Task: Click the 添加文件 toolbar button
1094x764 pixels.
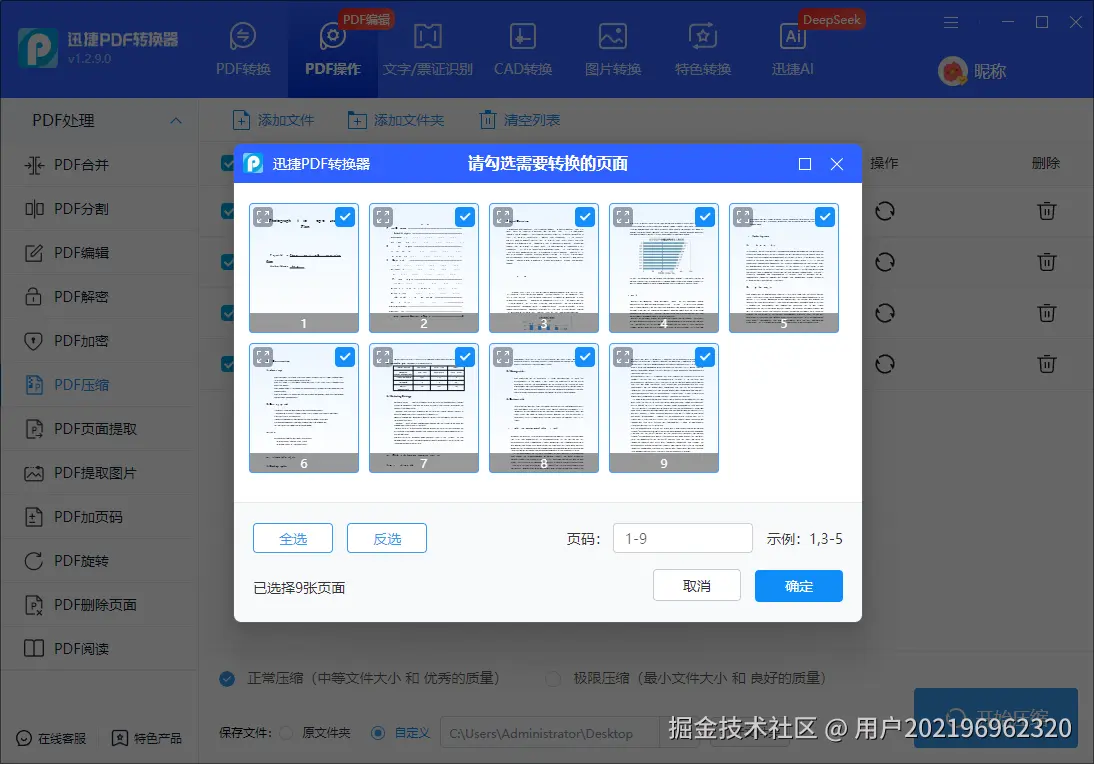Action: 273,120
